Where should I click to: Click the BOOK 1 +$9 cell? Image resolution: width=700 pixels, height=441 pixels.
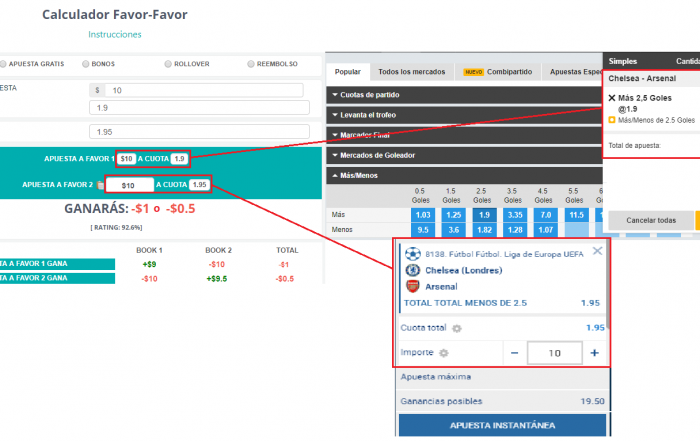point(149,264)
